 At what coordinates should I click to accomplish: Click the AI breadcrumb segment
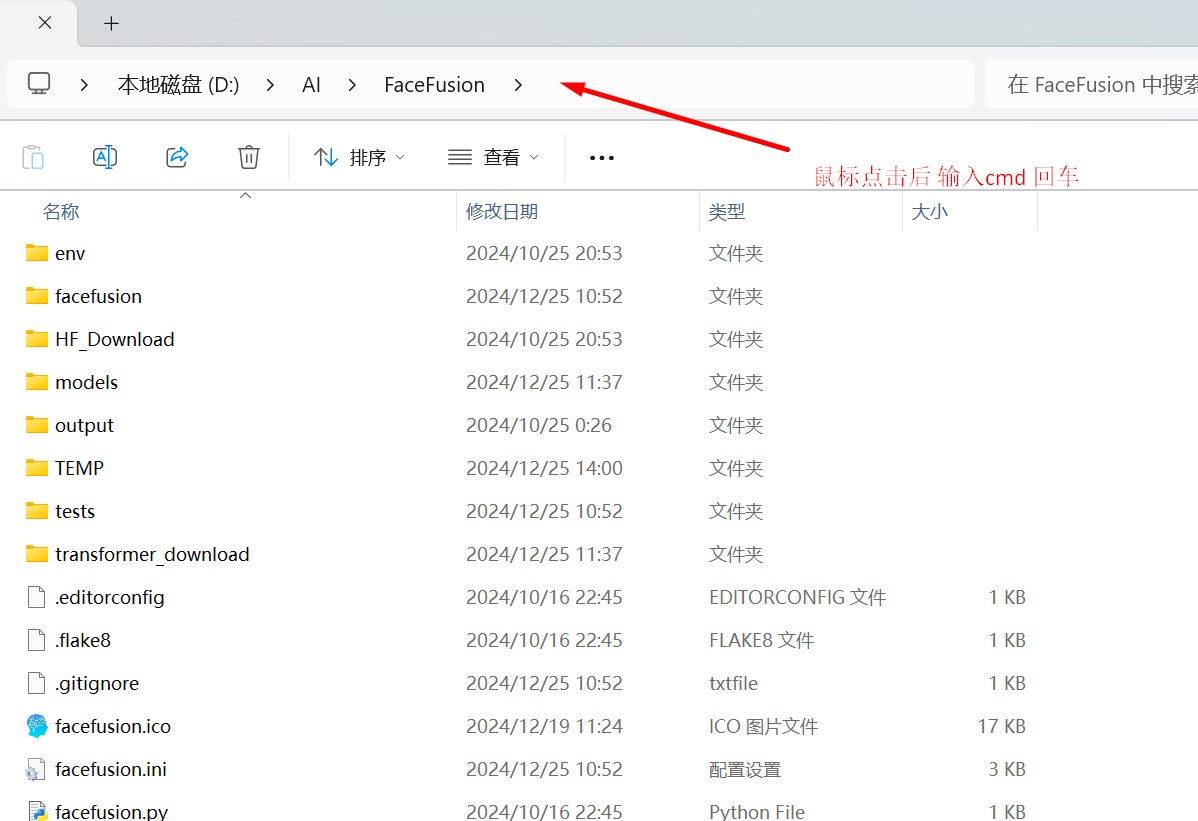point(311,85)
